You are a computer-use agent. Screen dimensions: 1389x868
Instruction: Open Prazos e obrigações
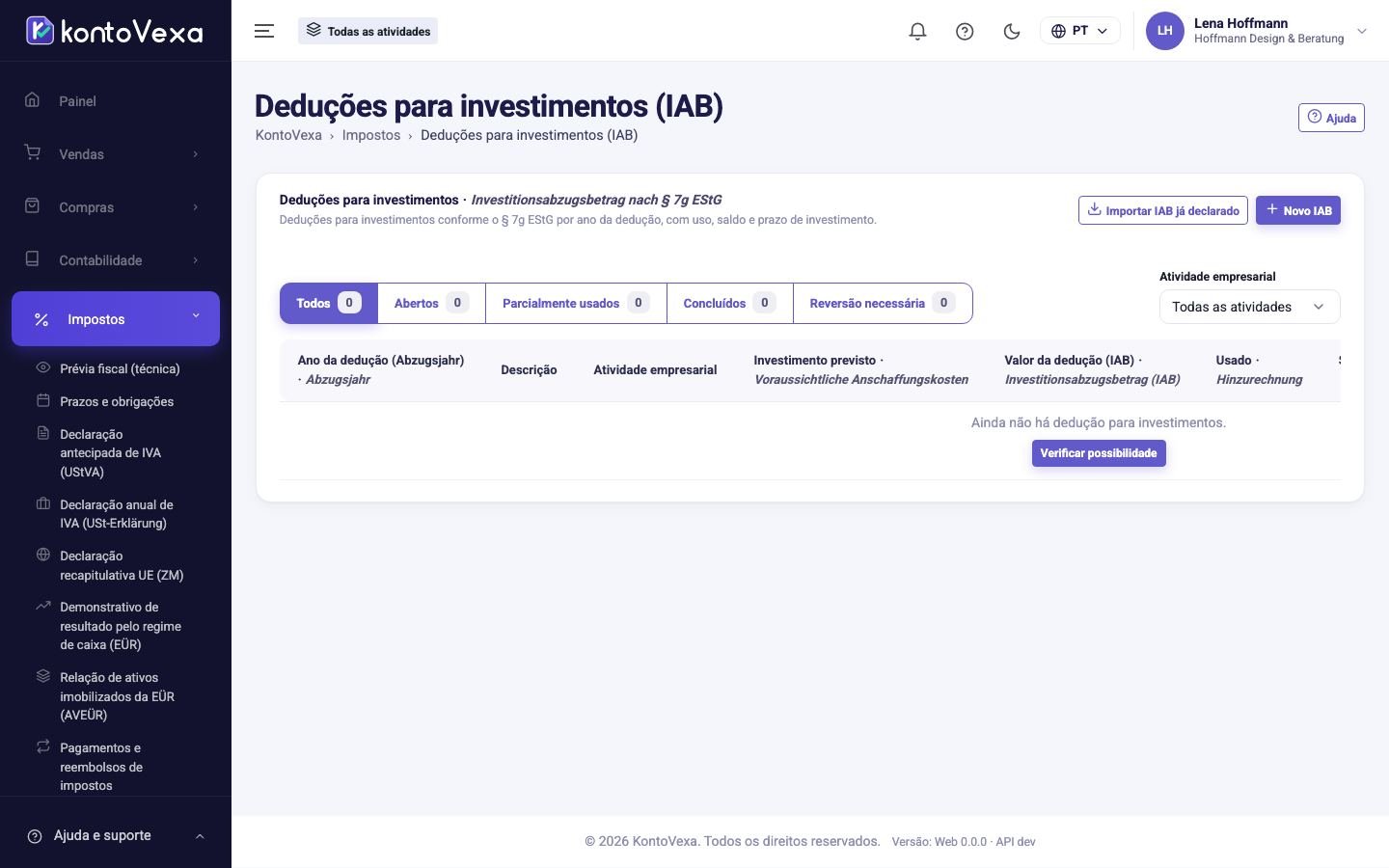tap(117, 401)
